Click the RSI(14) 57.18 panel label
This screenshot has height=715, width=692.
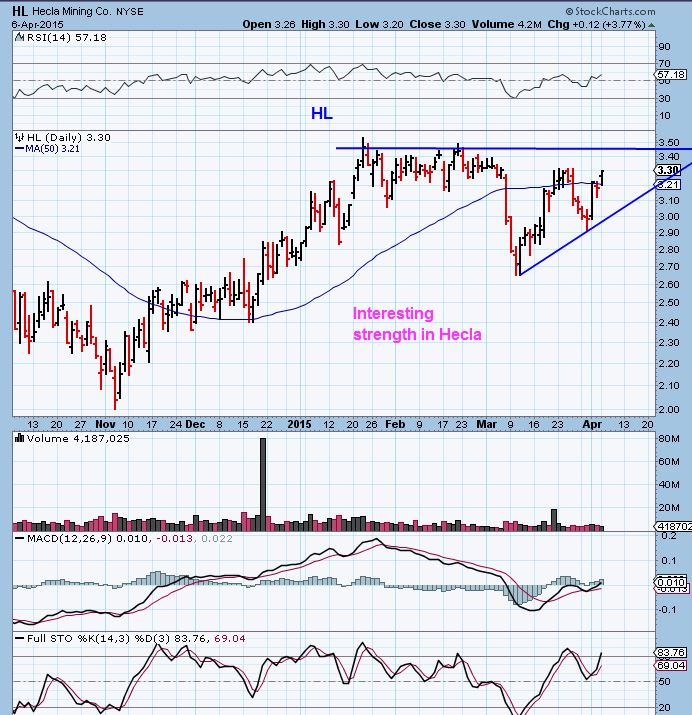click(67, 37)
